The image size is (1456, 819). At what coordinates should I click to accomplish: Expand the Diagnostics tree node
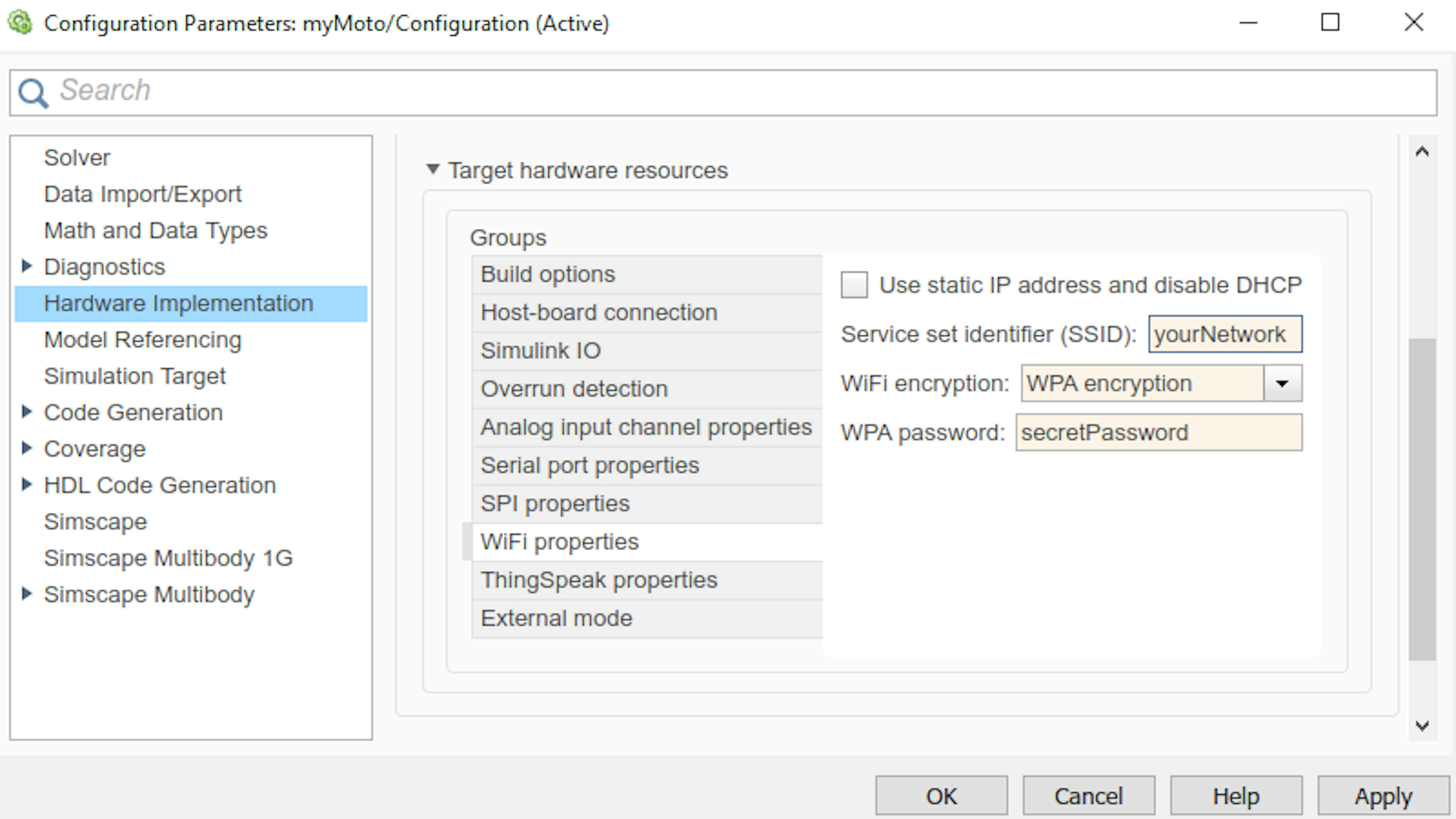tap(26, 266)
